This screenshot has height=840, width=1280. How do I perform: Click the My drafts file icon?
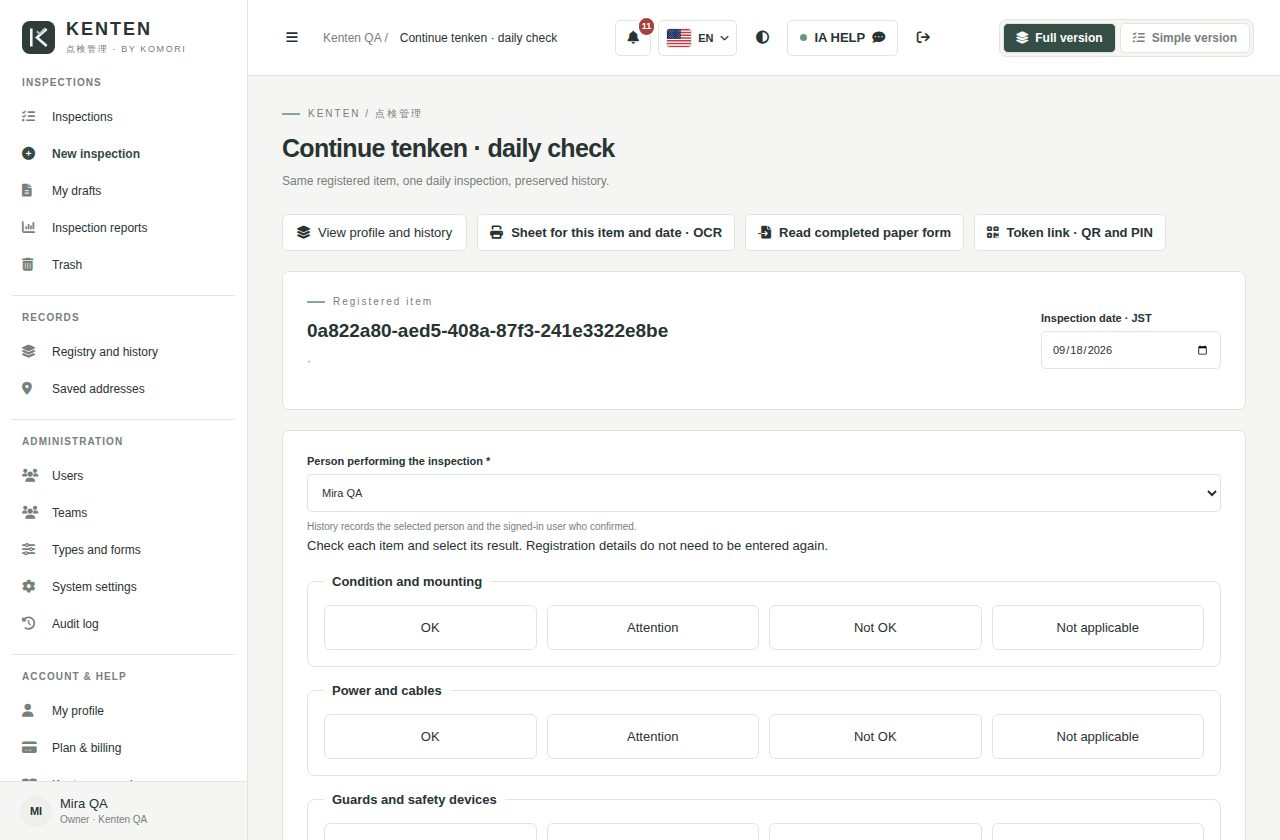pyautogui.click(x=29, y=191)
